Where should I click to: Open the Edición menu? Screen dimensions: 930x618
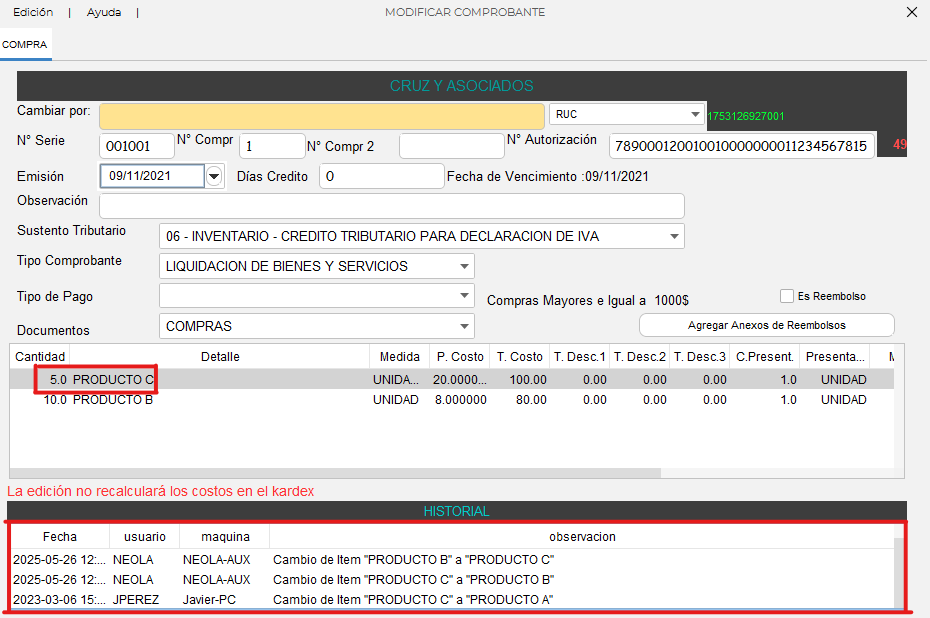(x=33, y=12)
